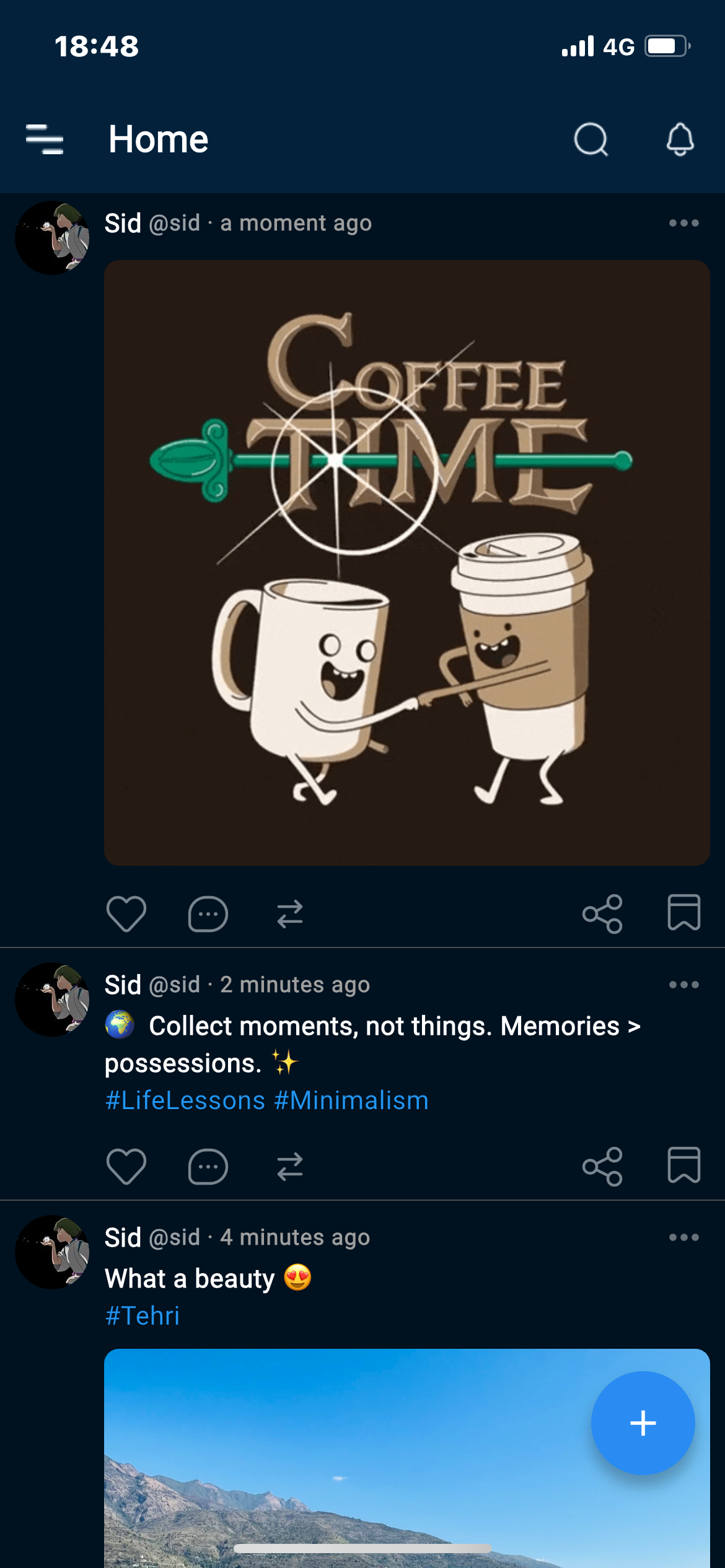
Task: Open more options on 'Collect moments' post
Action: click(x=684, y=985)
